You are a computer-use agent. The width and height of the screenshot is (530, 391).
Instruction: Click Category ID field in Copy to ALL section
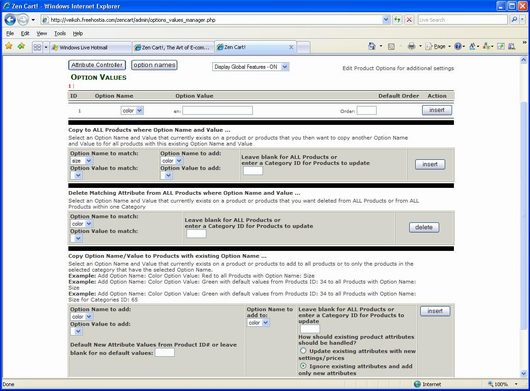point(253,171)
